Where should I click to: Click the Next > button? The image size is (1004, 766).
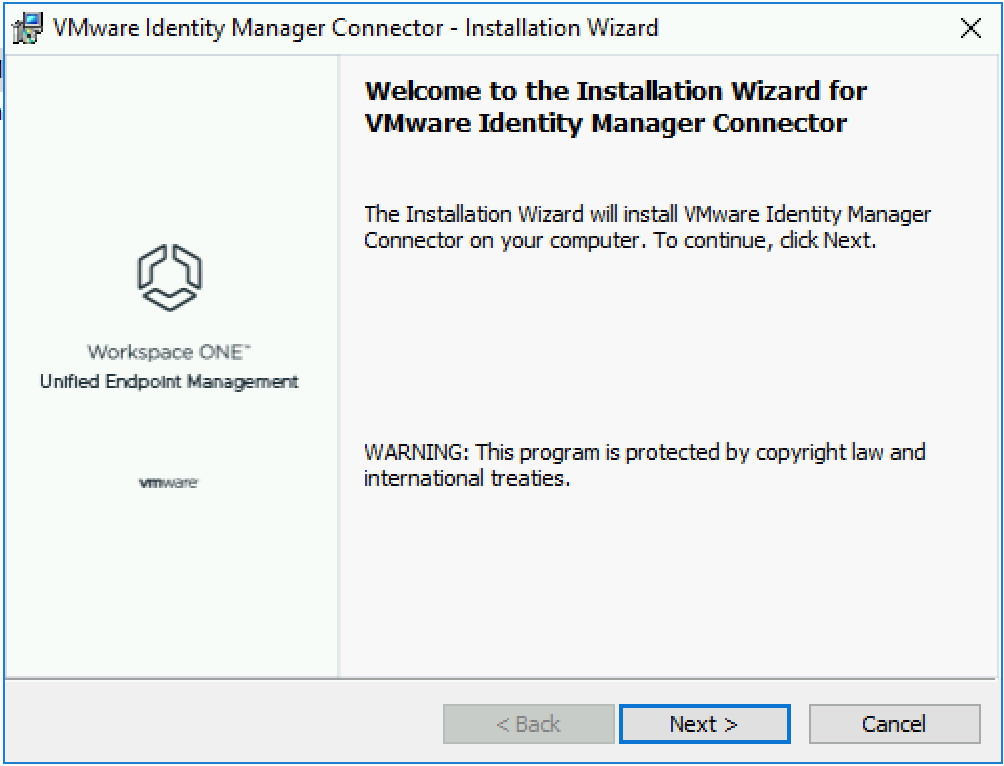pos(704,724)
